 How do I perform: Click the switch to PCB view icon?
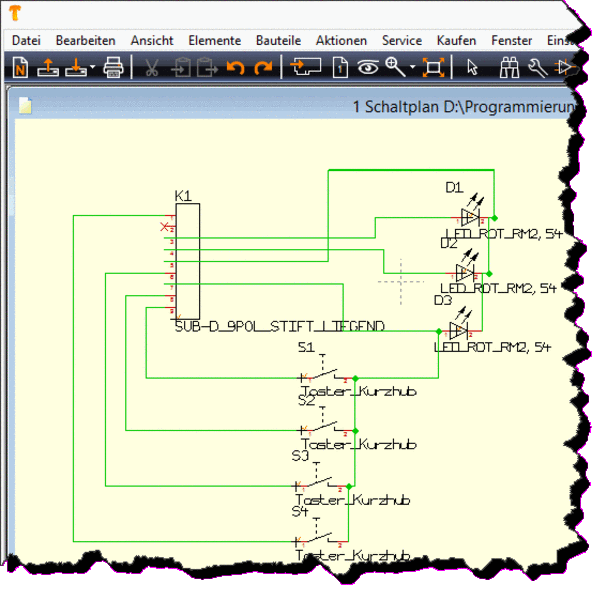click(x=306, y=67)
